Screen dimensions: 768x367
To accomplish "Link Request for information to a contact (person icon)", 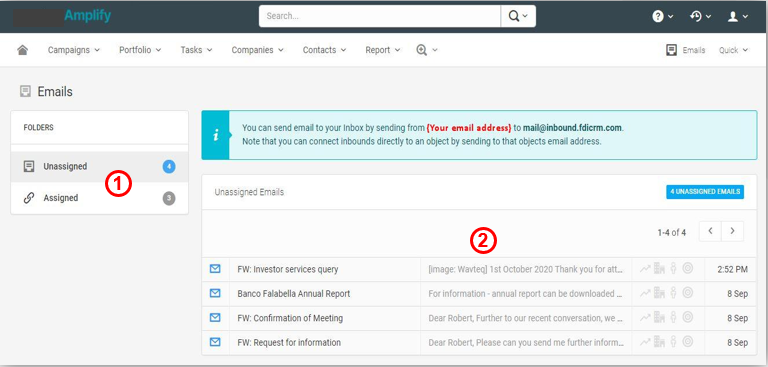I will 673,342.
